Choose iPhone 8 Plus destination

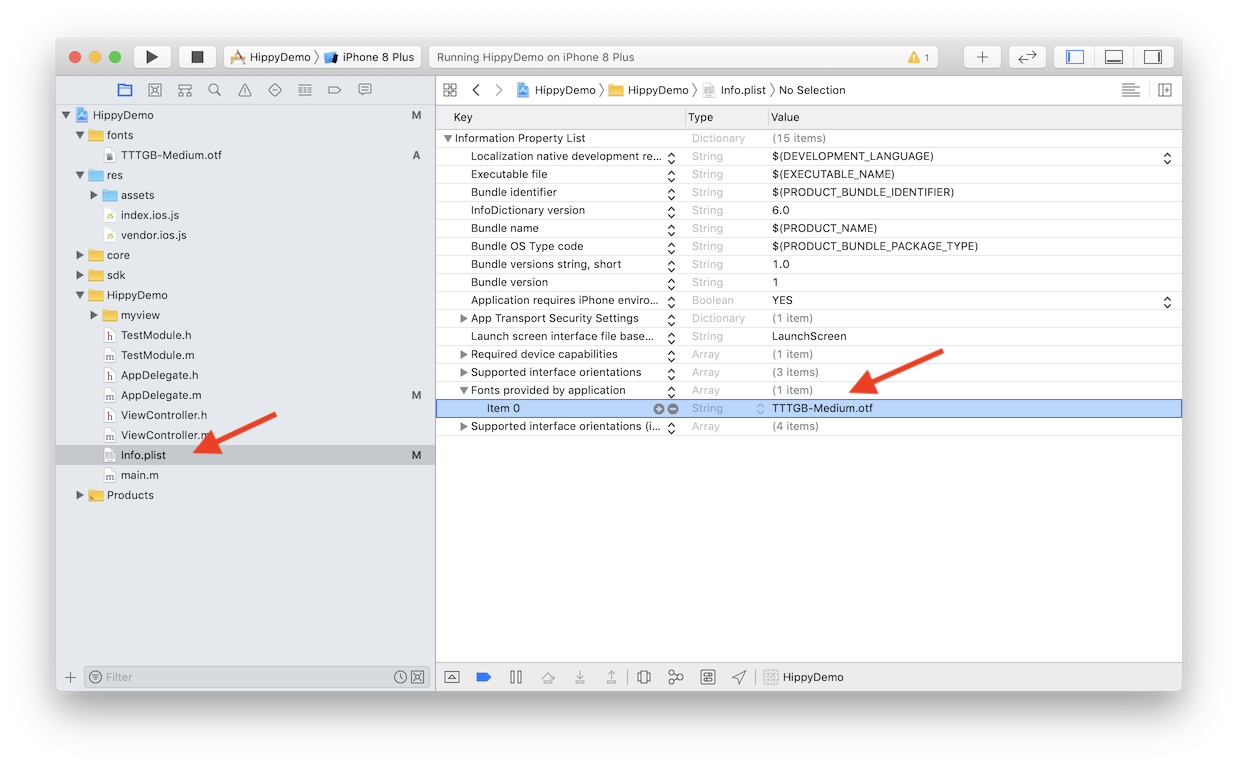click(369, 57)
